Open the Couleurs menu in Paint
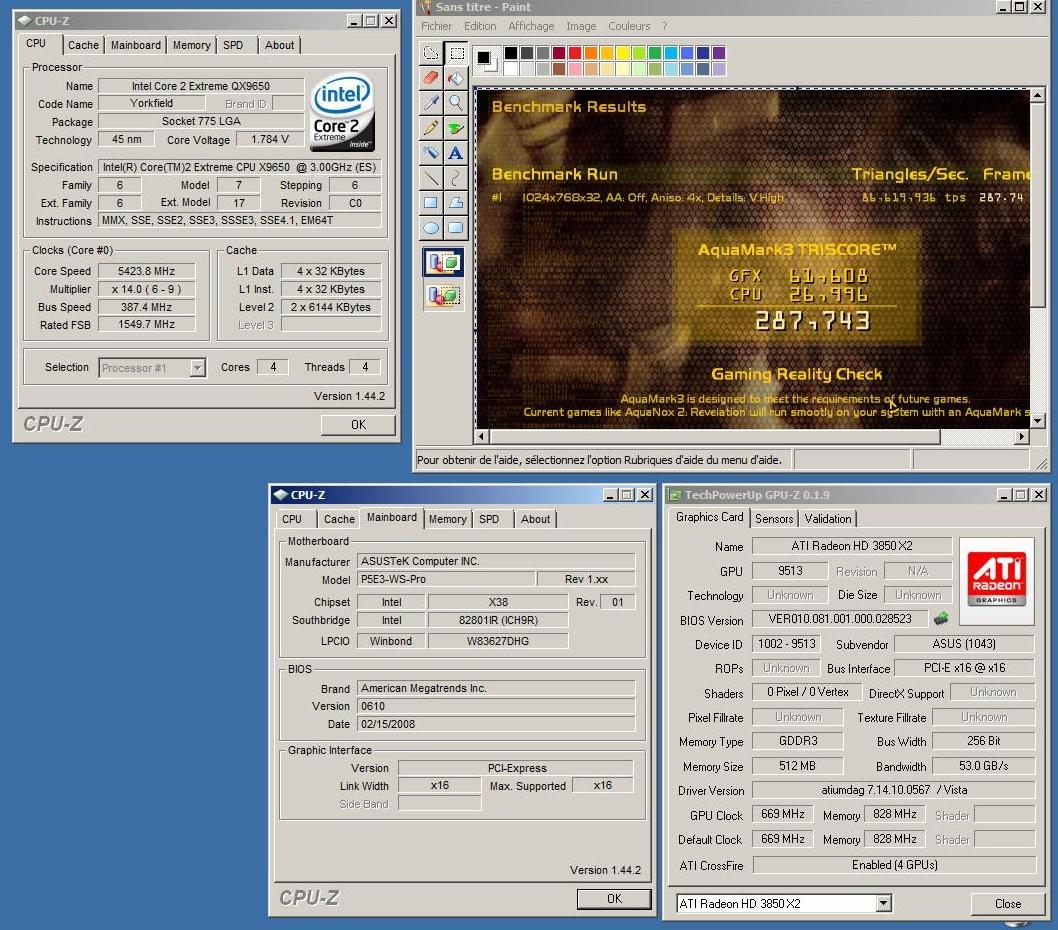Screen dimensions: 1058x930 point(629,26)
